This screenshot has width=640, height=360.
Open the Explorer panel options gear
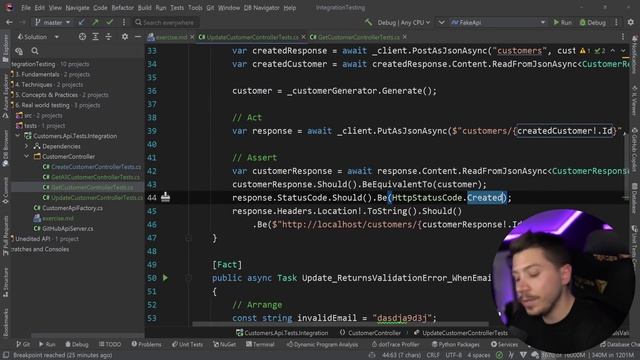(x=124, y=37)
